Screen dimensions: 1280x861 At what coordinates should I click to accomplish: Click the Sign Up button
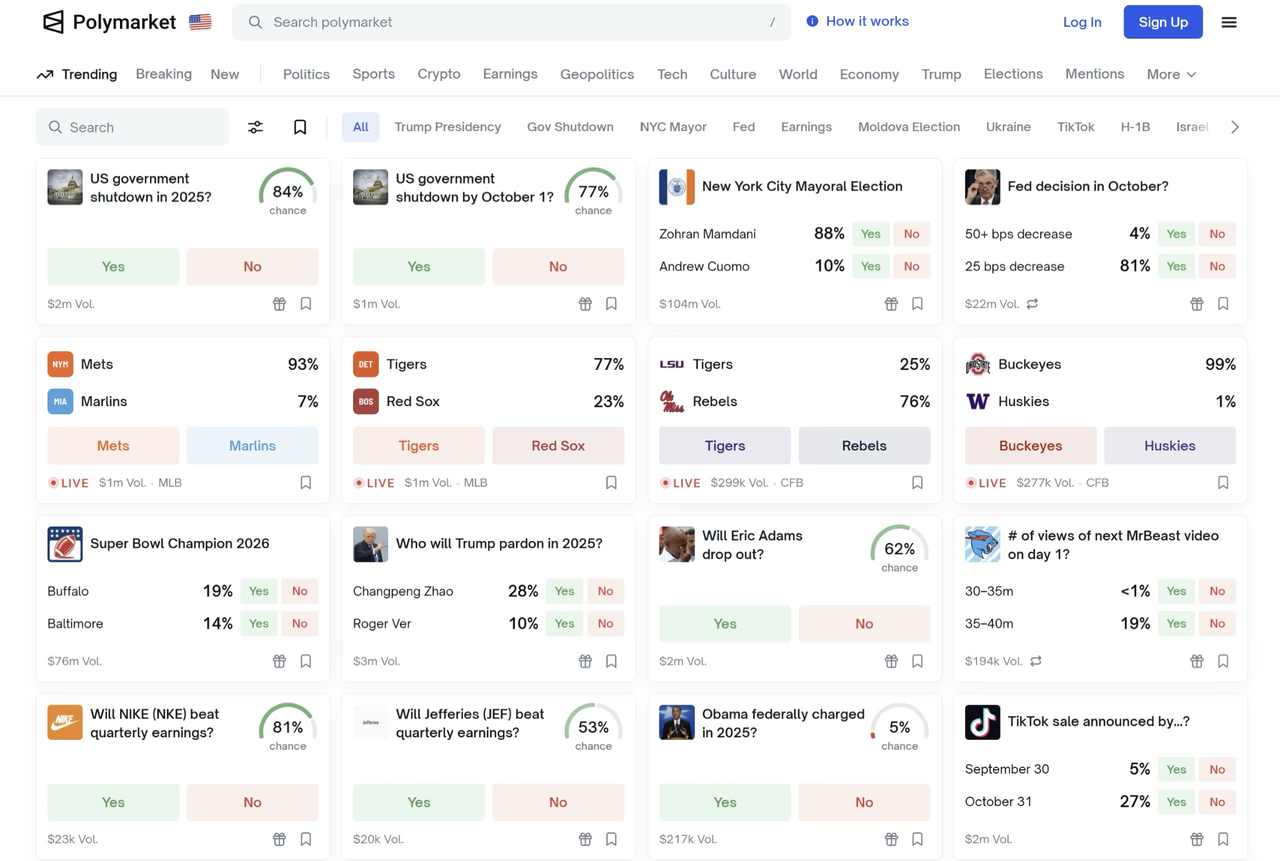pos(1163,22)
